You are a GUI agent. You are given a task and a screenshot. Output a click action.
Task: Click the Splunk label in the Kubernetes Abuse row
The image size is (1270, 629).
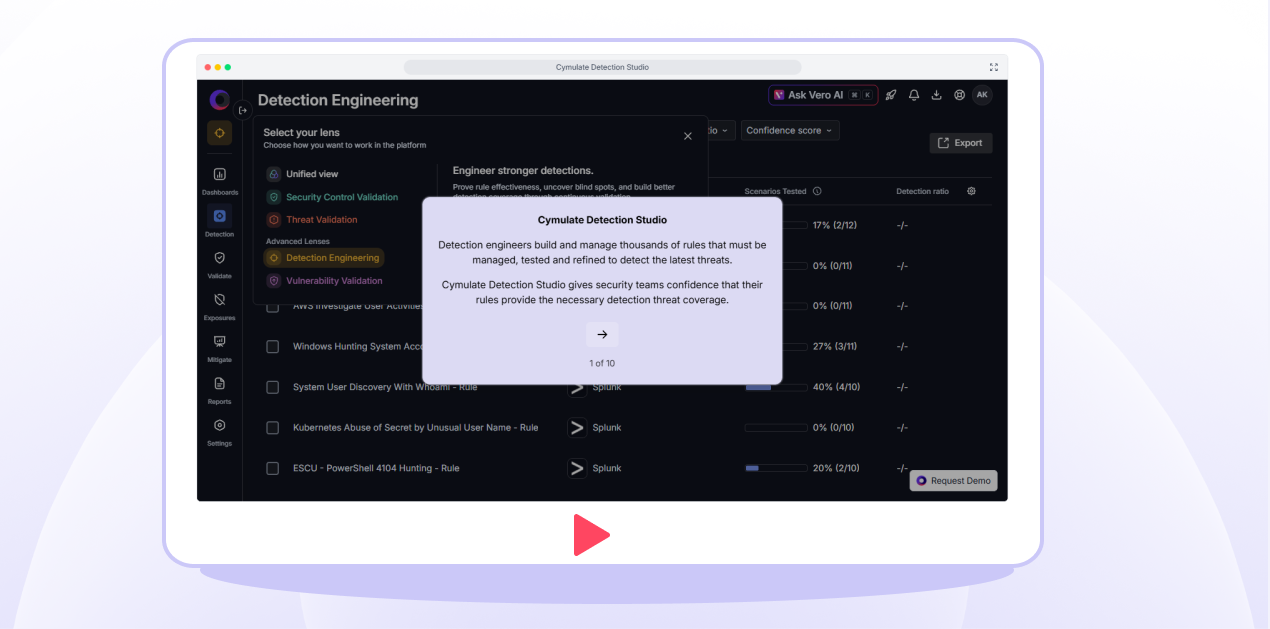point(607,428)
